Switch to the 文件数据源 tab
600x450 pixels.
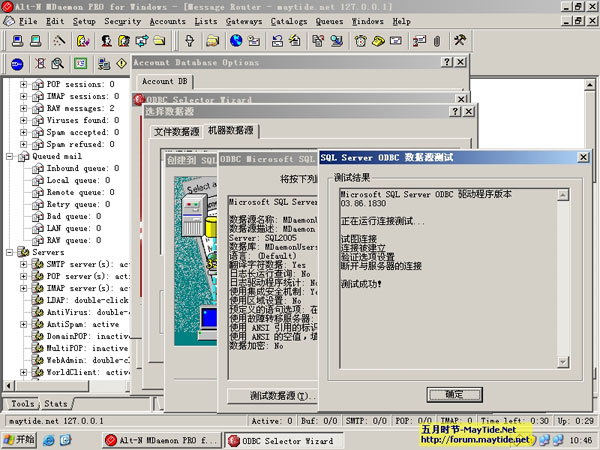(x=176, y=131)
